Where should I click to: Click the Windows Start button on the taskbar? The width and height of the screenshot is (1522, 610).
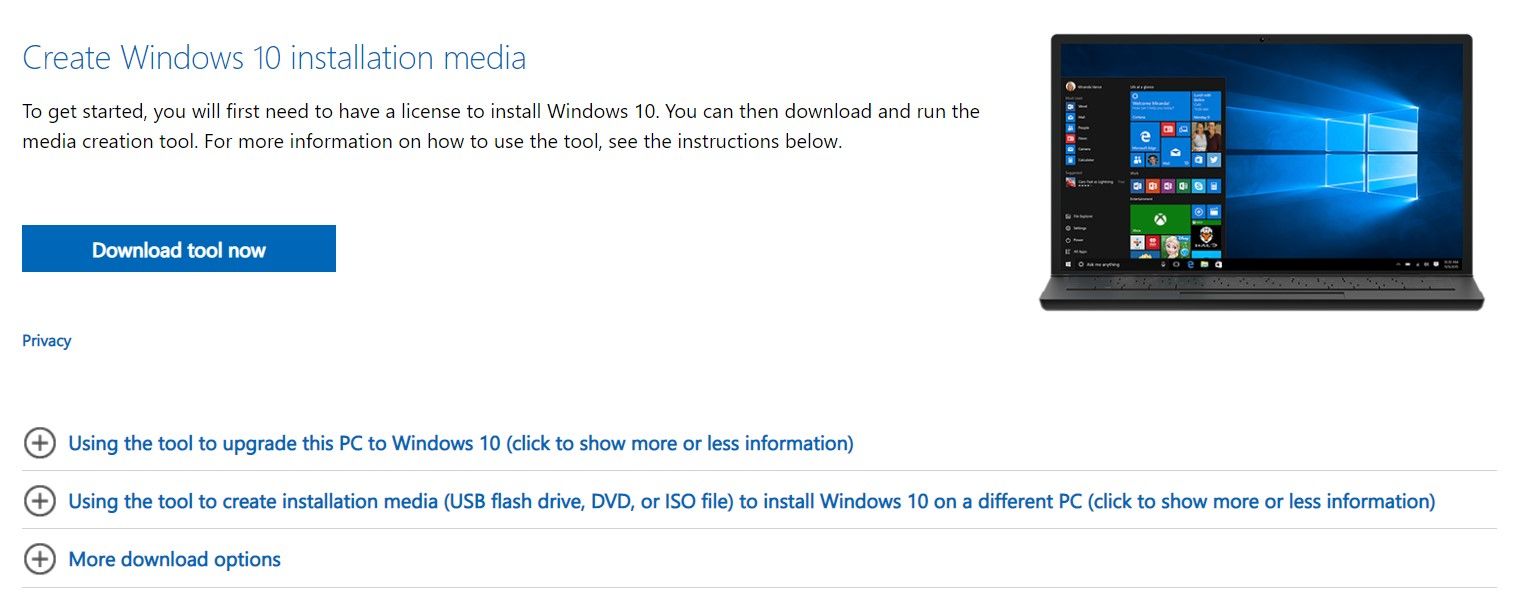[x=1066, y=262]
